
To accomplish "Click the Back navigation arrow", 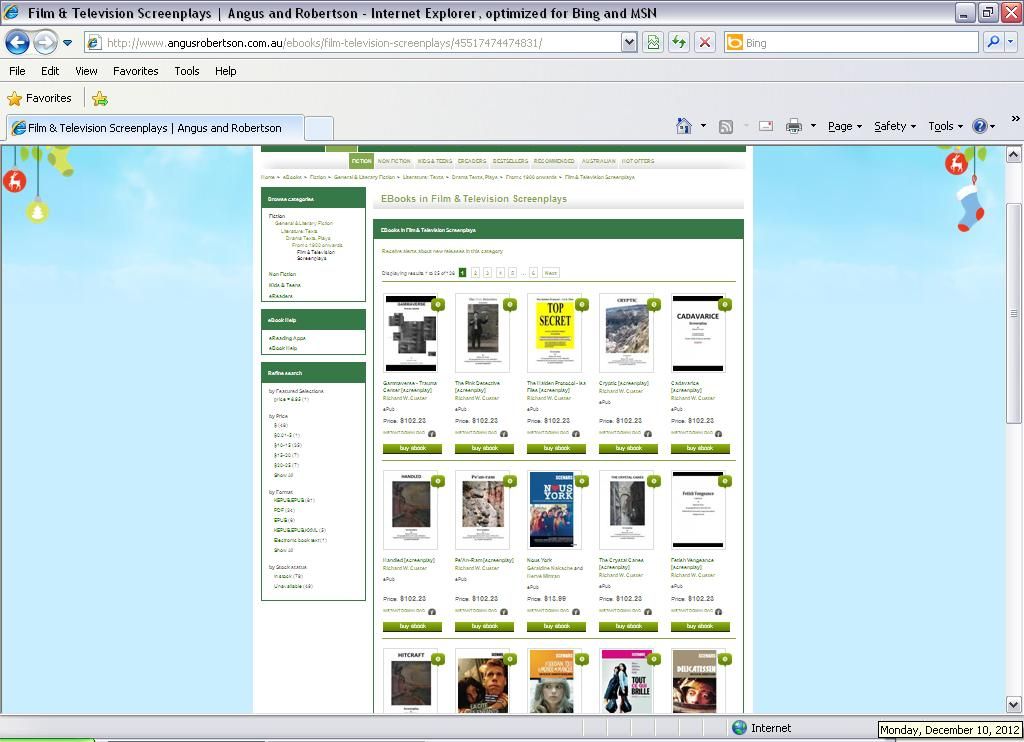I will point(18,43).
